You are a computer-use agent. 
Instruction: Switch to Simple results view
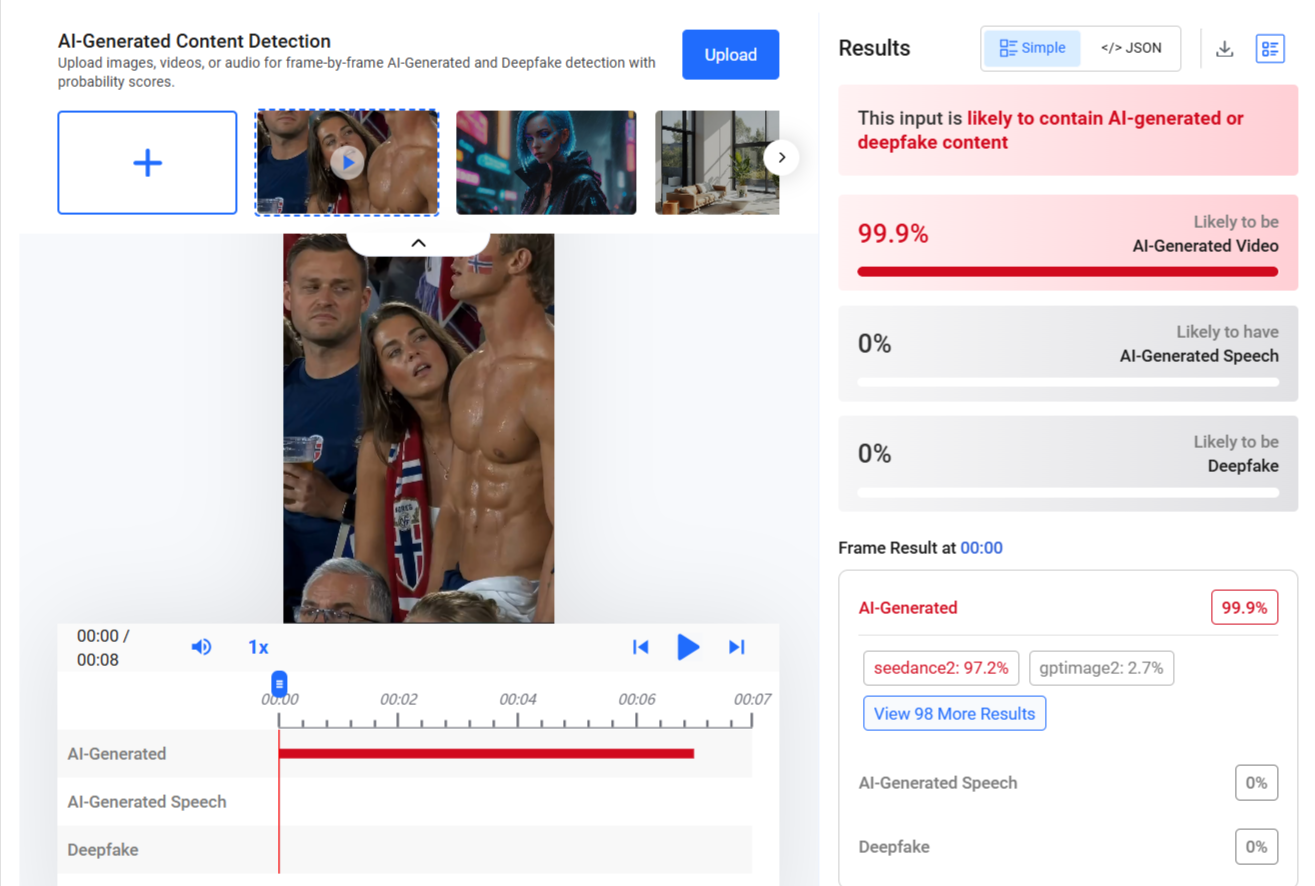[x=1032, y=48]
